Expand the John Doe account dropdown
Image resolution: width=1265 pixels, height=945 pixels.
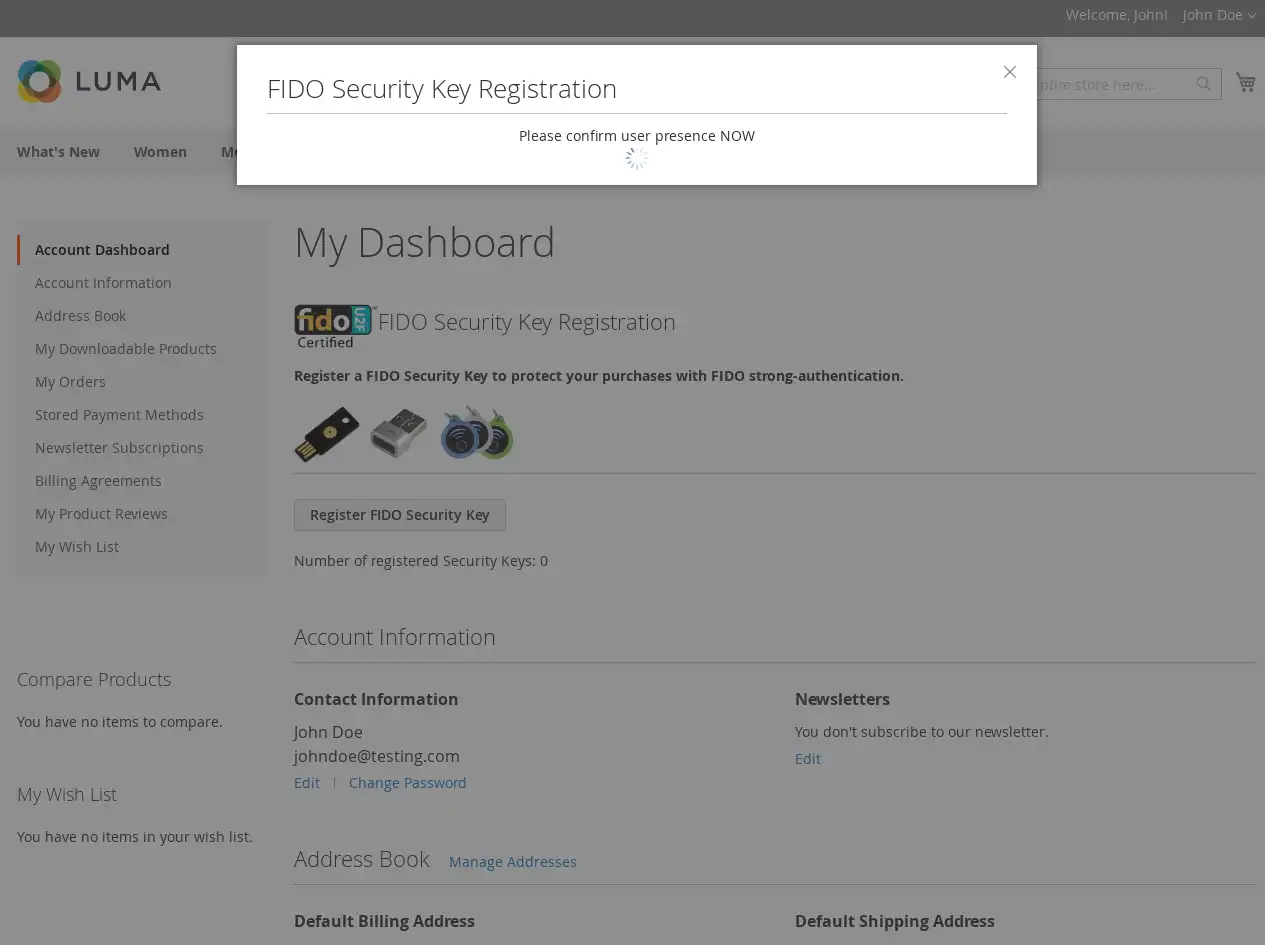(x=1218, y=15)
